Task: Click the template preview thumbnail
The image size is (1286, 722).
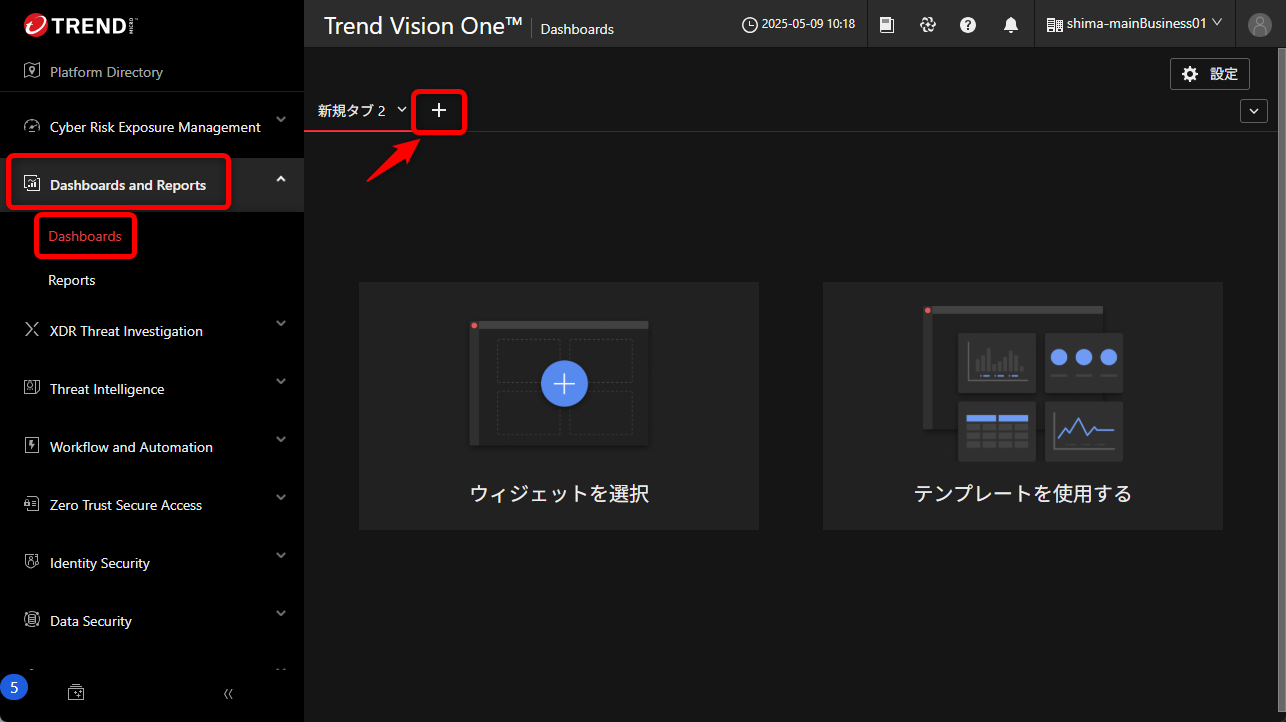Action: [x=1023, y=384]
